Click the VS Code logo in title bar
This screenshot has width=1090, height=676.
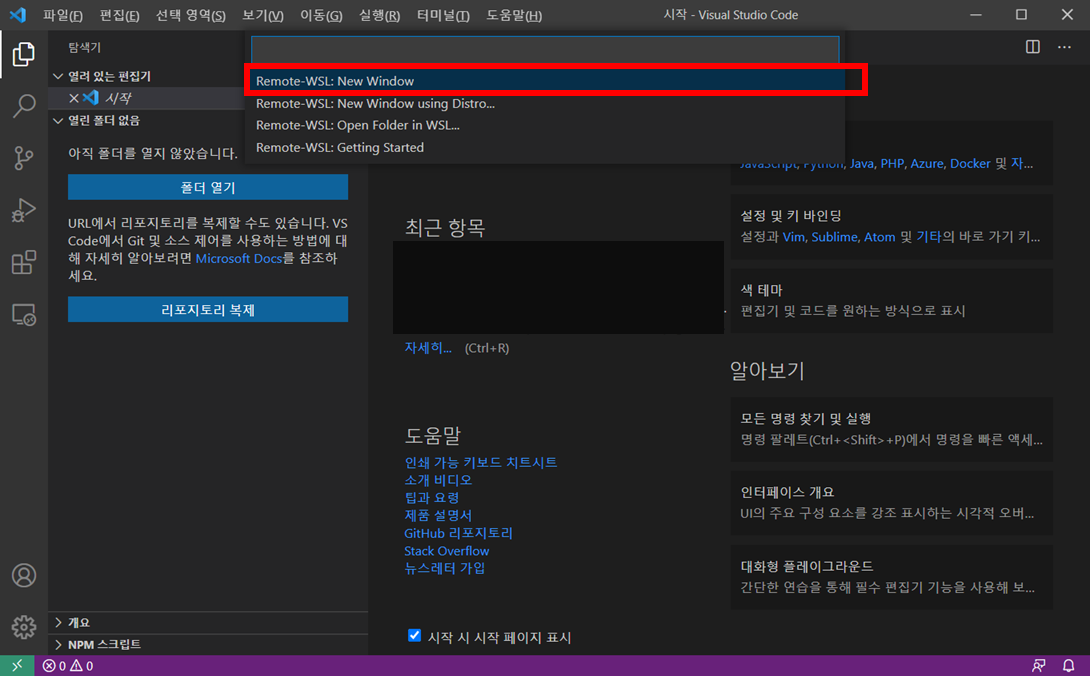pyautogui.click(x=18, y=15)
